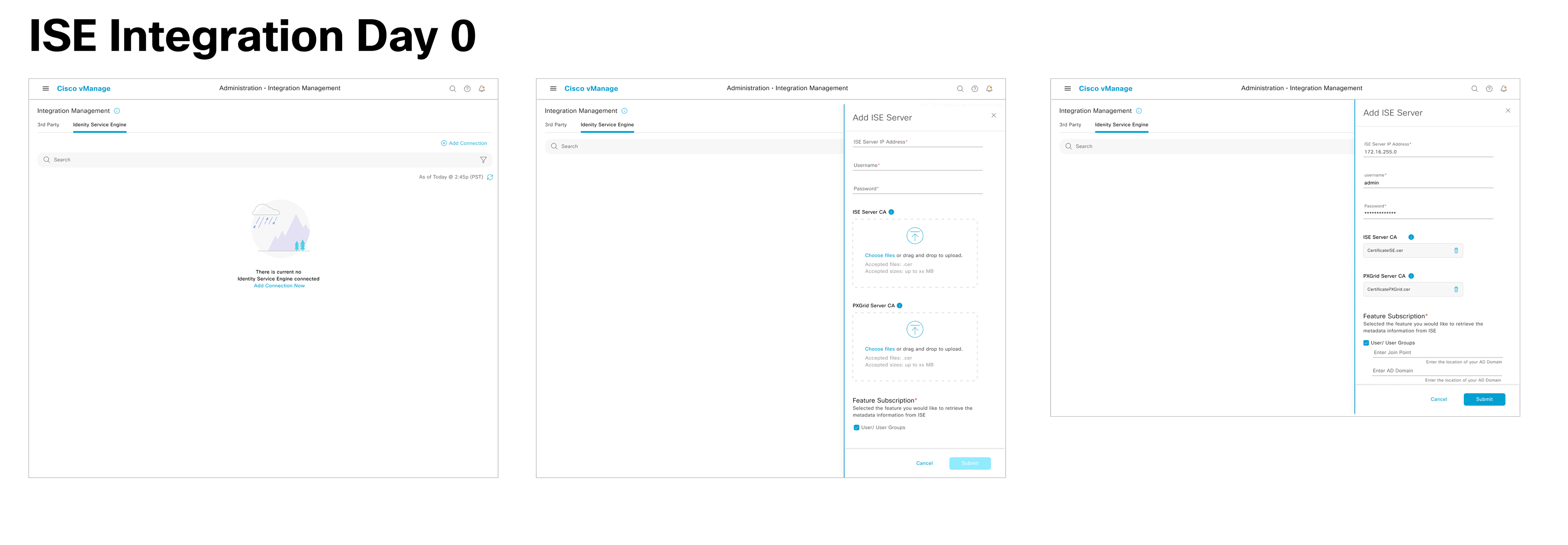Cancel the filled Add ISE Server form
This screenshot has width=1568, height=545.
tap(1438, 400)
